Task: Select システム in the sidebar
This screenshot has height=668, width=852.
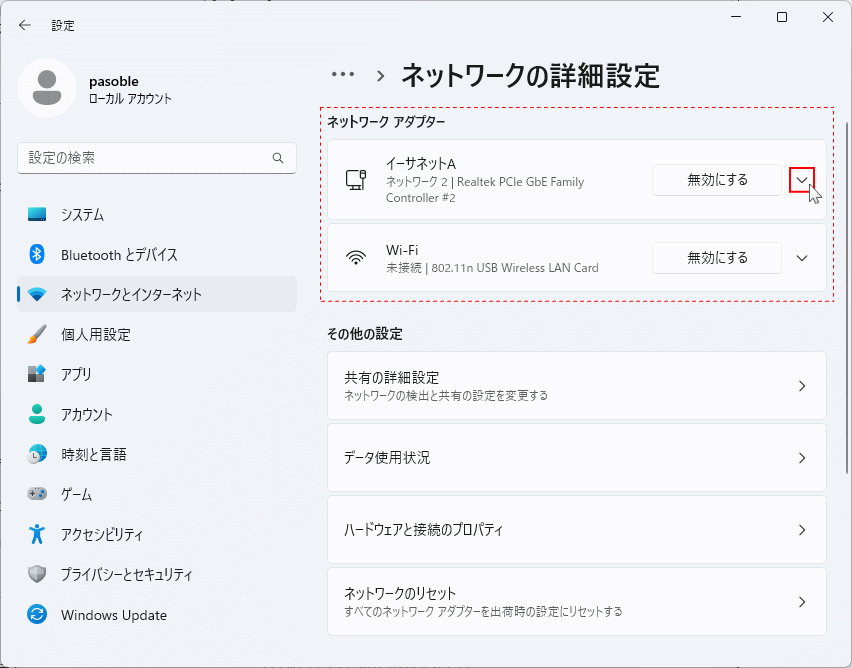Action: [x=90, y=214]
